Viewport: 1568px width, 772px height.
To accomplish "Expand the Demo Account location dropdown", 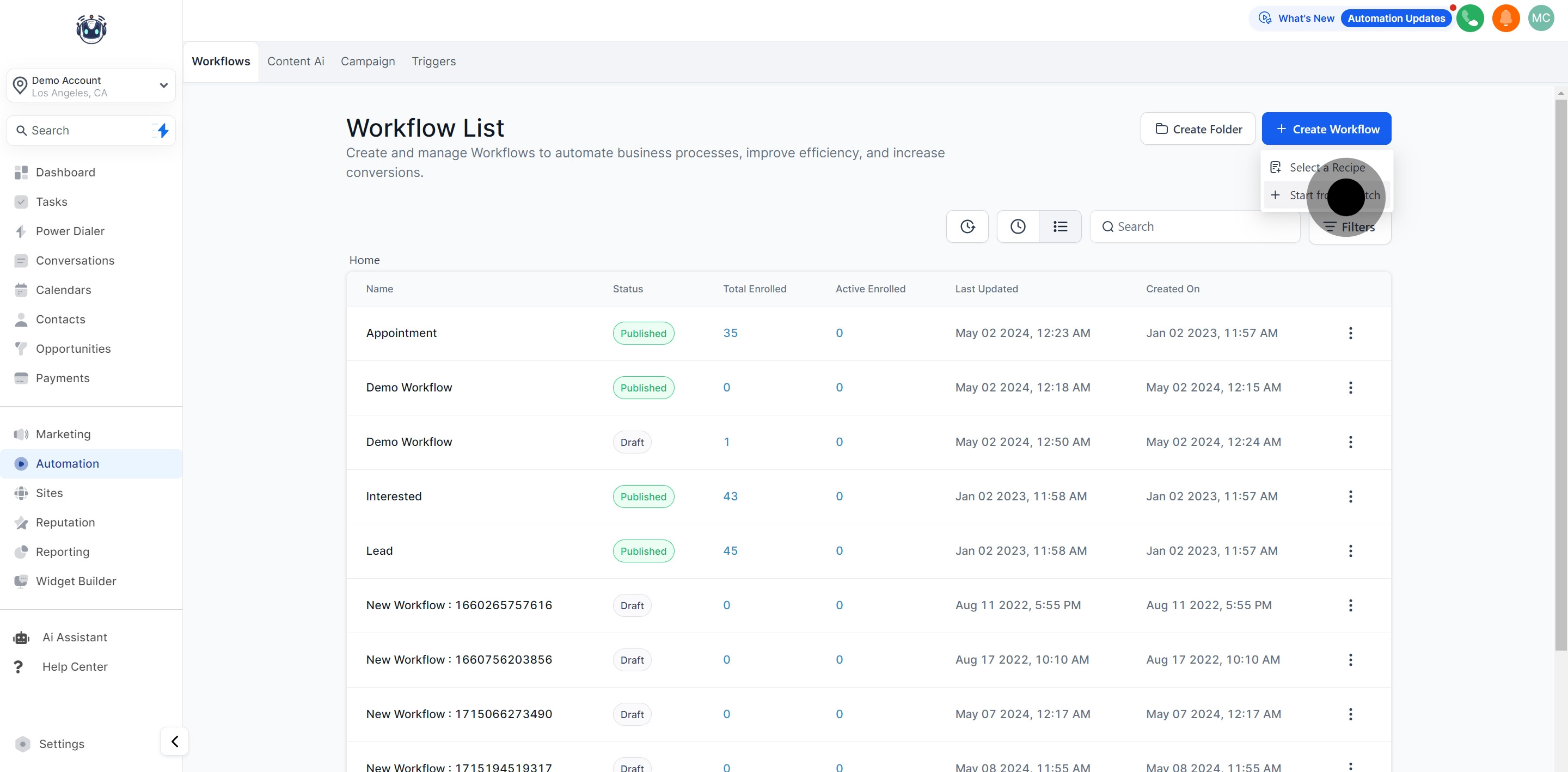I will click(x=163, y=85).
